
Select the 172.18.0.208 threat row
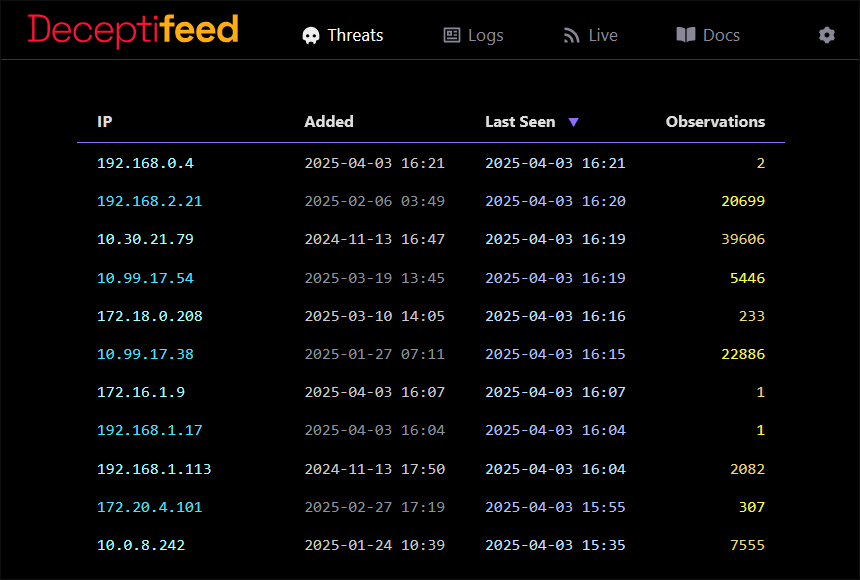149,316
